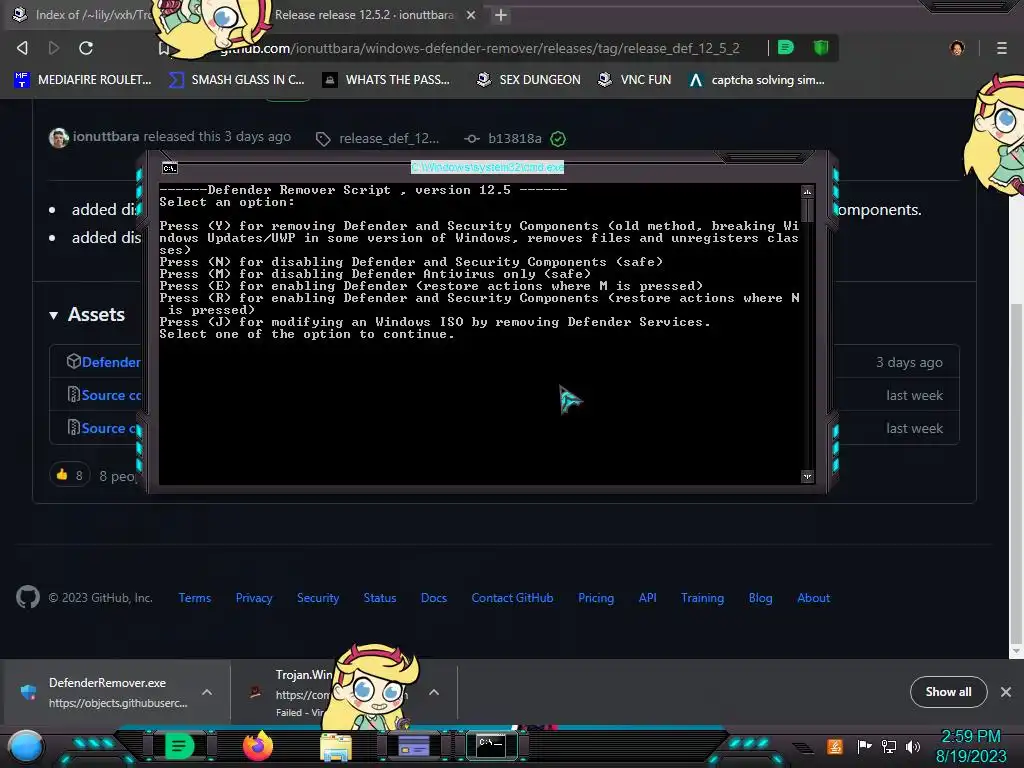Click the GitHub logo in footer
The height and width of the screenshot is (768, 1024).
pos(27,597)
